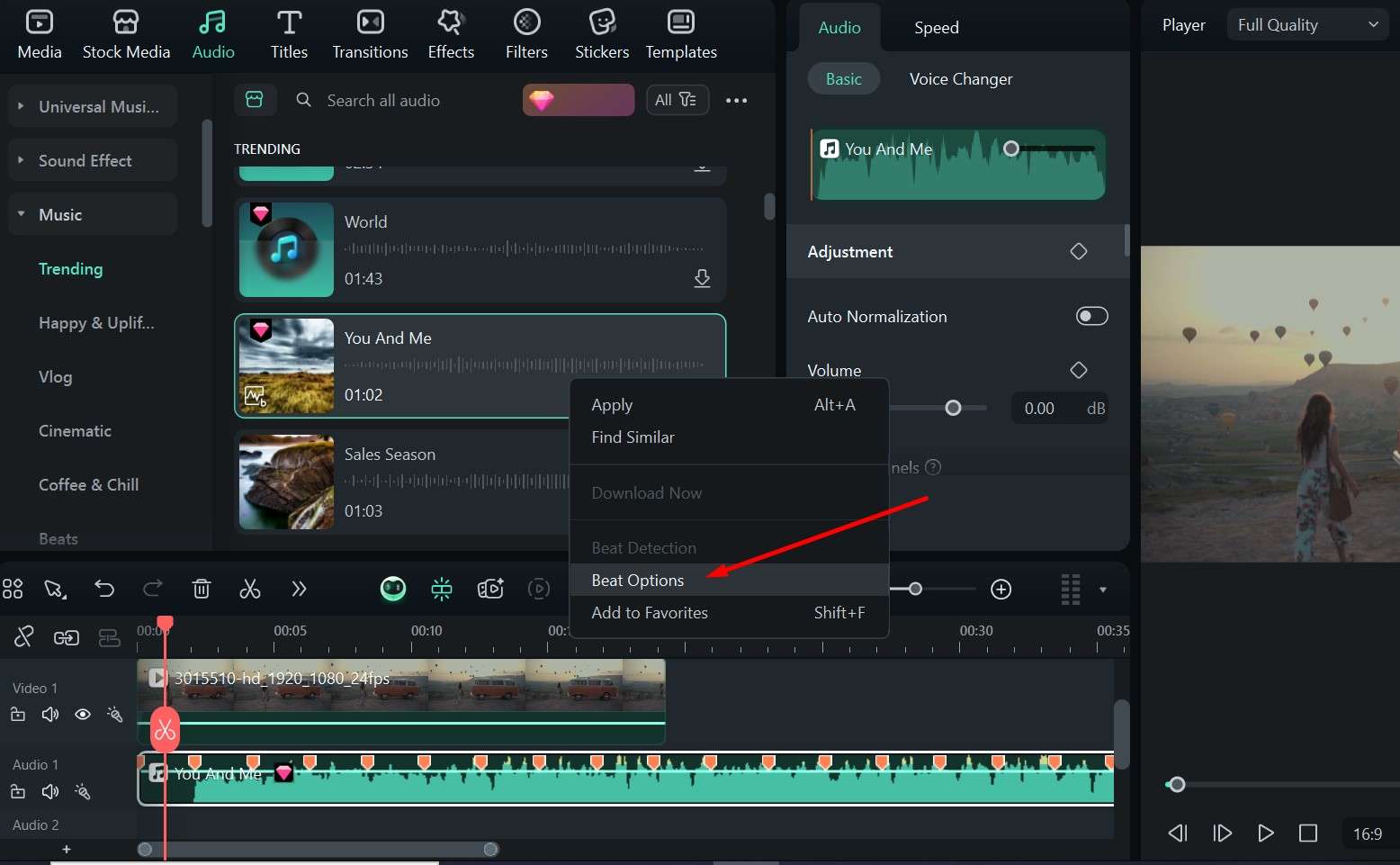The height and width of the screenshot is (865, 1400).
Task: Open the AI assistant face icon
Action: pos(393,589)
